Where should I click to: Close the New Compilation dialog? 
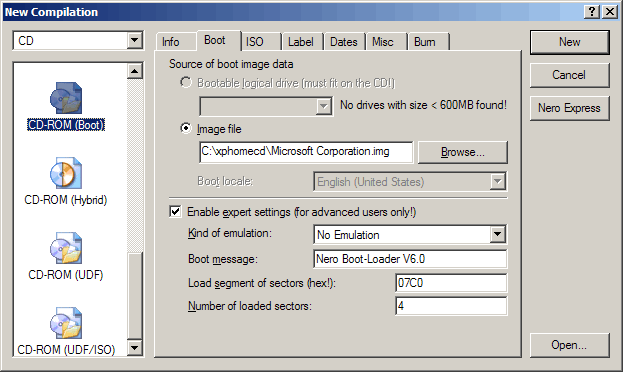609,12
